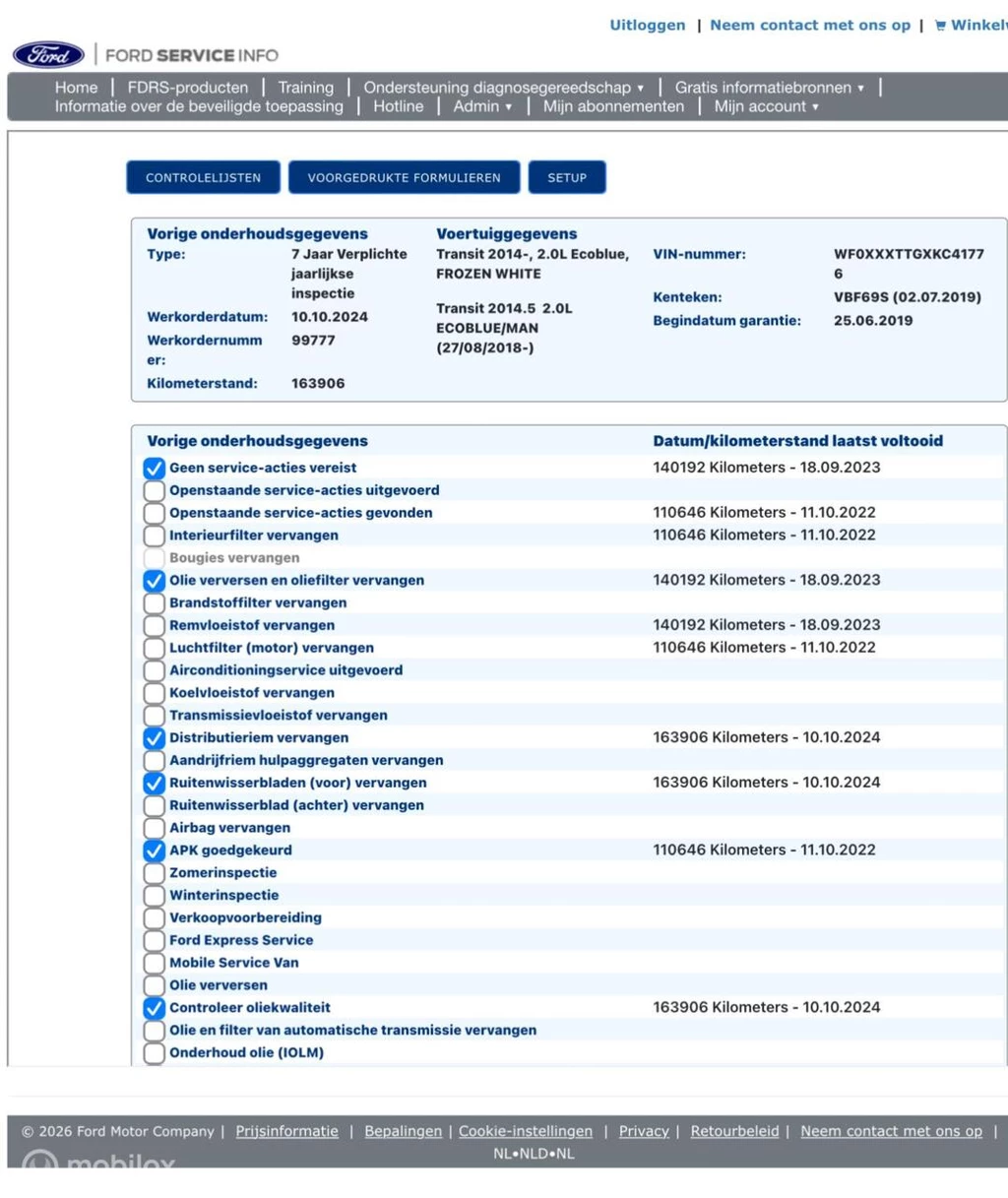Image resolution: width=1008 pixels, height=1198 pixels.
Task: Uncheck 'Distributieriem vervangen' checkbox
Action: (155, 738)
